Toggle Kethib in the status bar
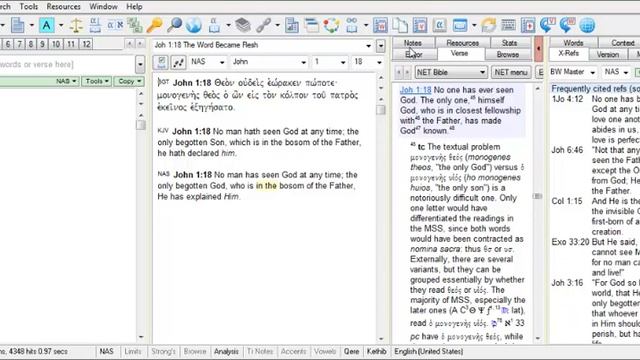This screenshot has height=360, width=640. click(x=376, y=351)
